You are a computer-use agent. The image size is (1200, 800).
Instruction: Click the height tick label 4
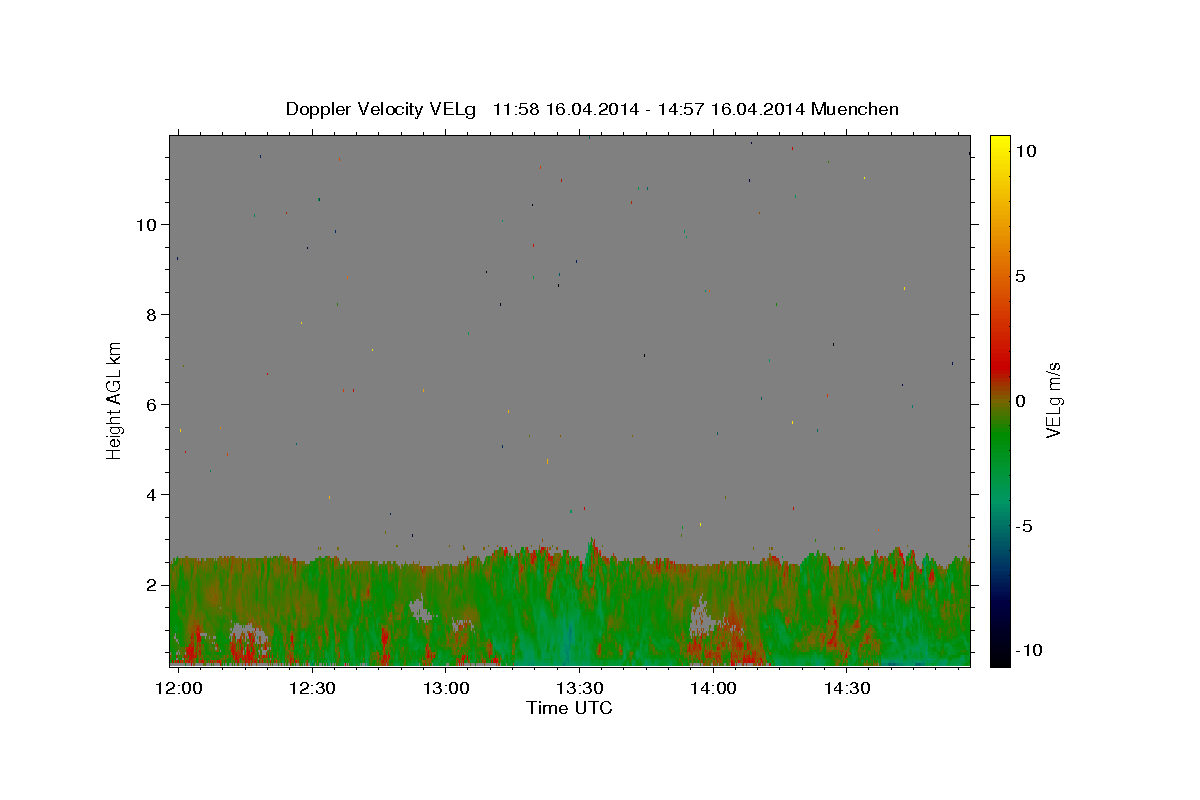point(153,494)
